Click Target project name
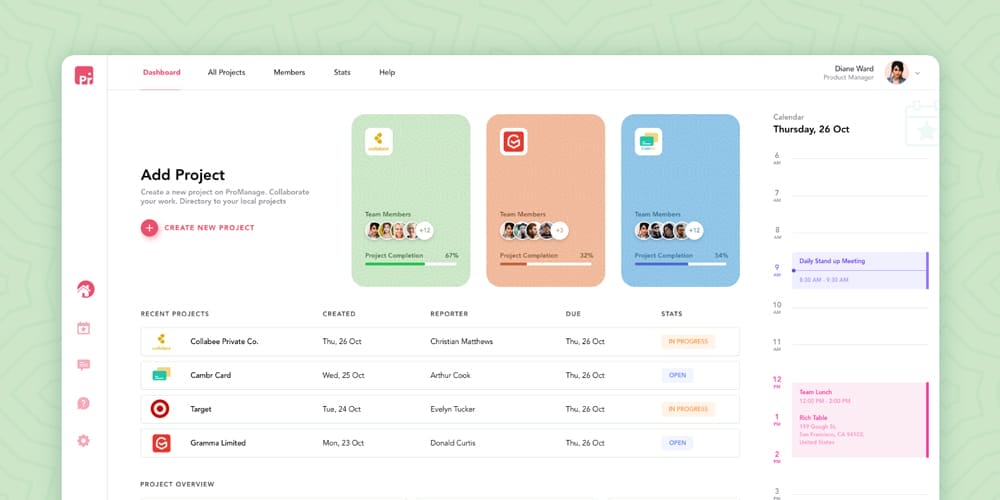Image resolution: width=1000 pixels, height=500 pixels. [x=200, y=409]
